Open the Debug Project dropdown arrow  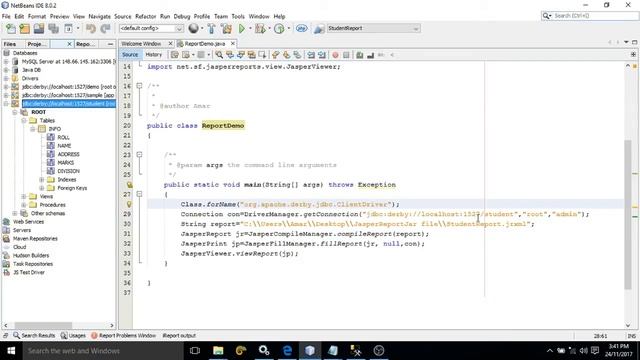pos(269,29)
